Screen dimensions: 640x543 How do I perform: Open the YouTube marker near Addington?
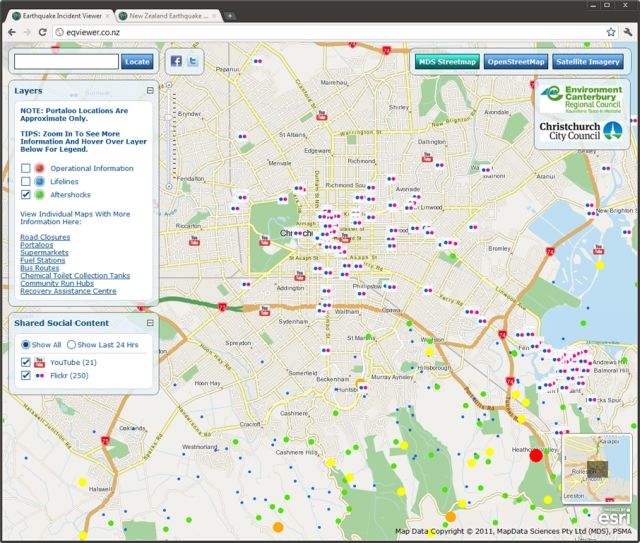[x=300, y=276]
